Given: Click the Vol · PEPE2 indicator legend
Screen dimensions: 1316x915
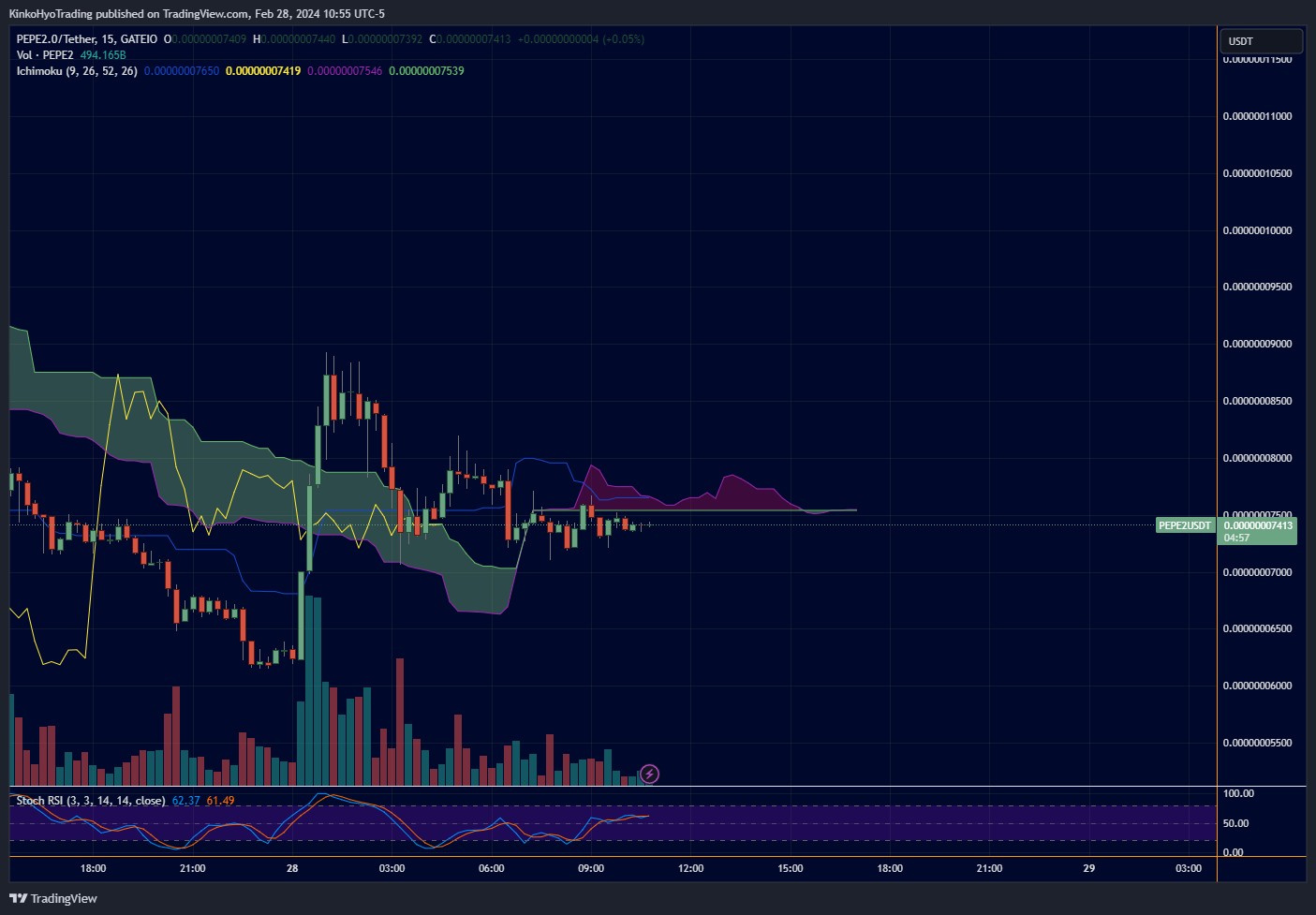Looking at the screenshot, I should pos(45,55).
